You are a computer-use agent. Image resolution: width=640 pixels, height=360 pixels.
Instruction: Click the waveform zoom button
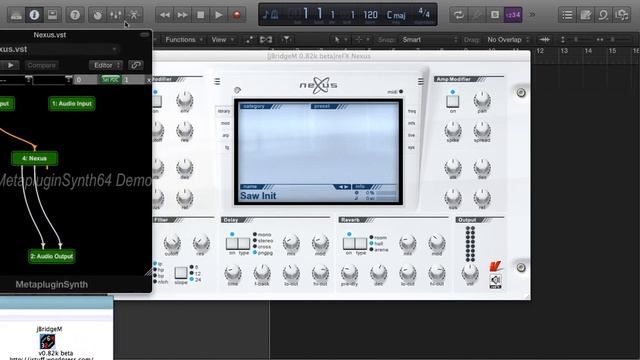[x=544, y=40]
